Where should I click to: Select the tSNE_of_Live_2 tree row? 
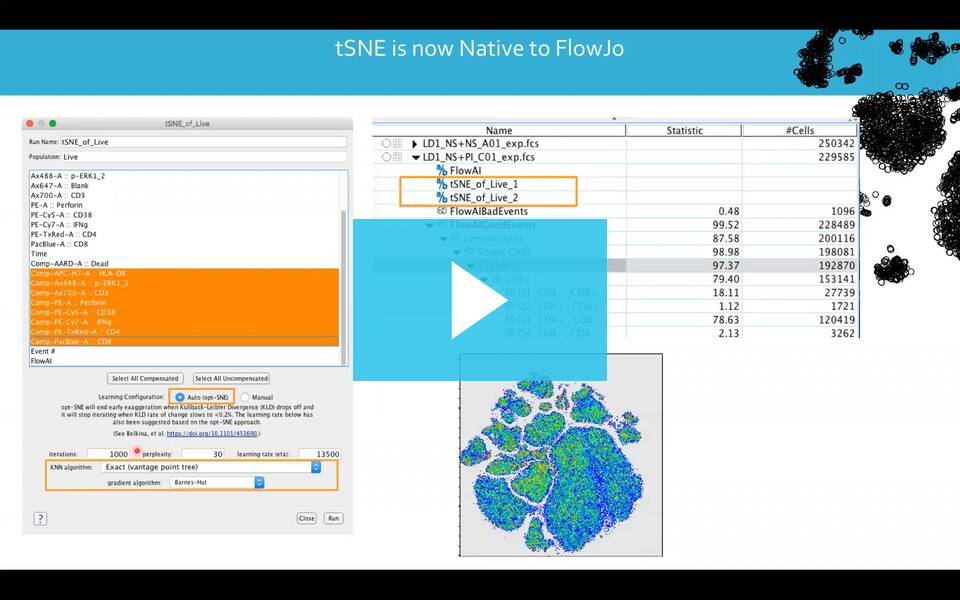pos(484,197)
